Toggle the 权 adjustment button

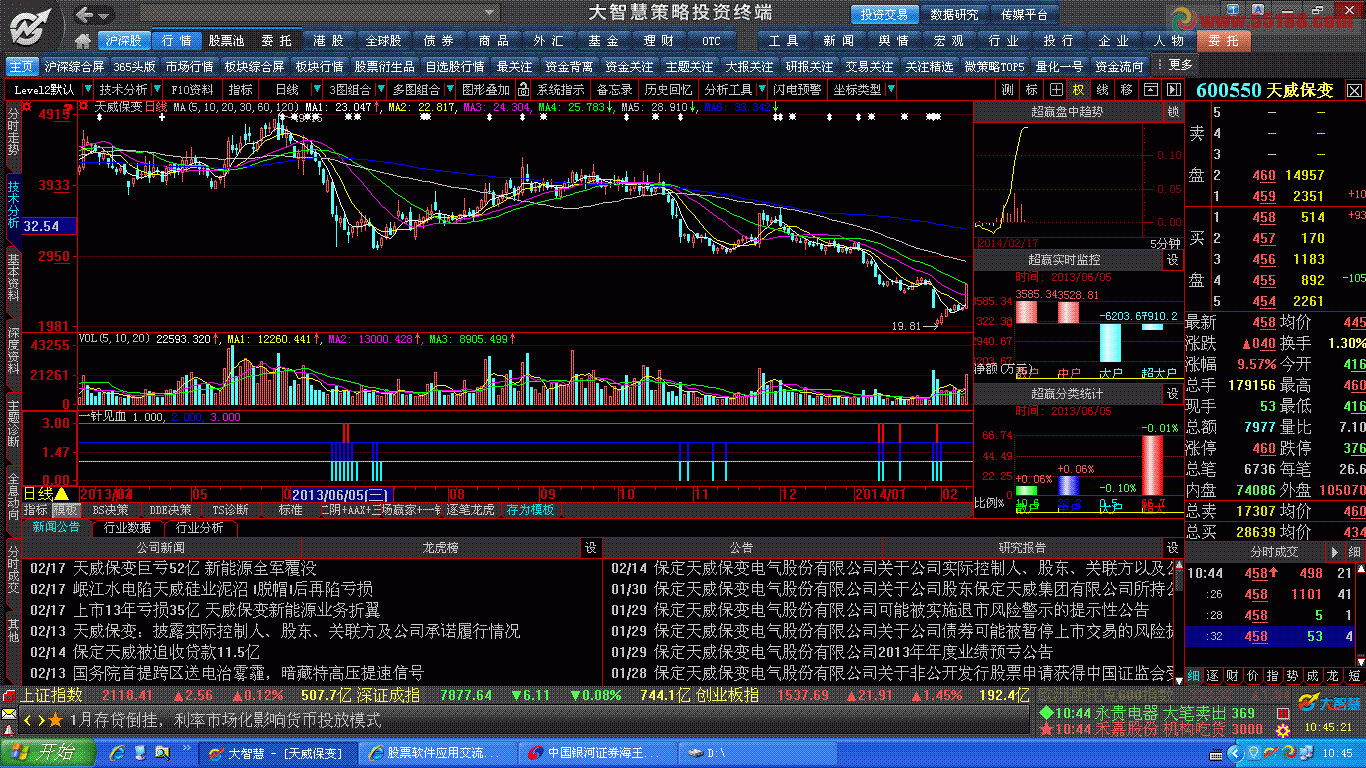coord(1078,89)
